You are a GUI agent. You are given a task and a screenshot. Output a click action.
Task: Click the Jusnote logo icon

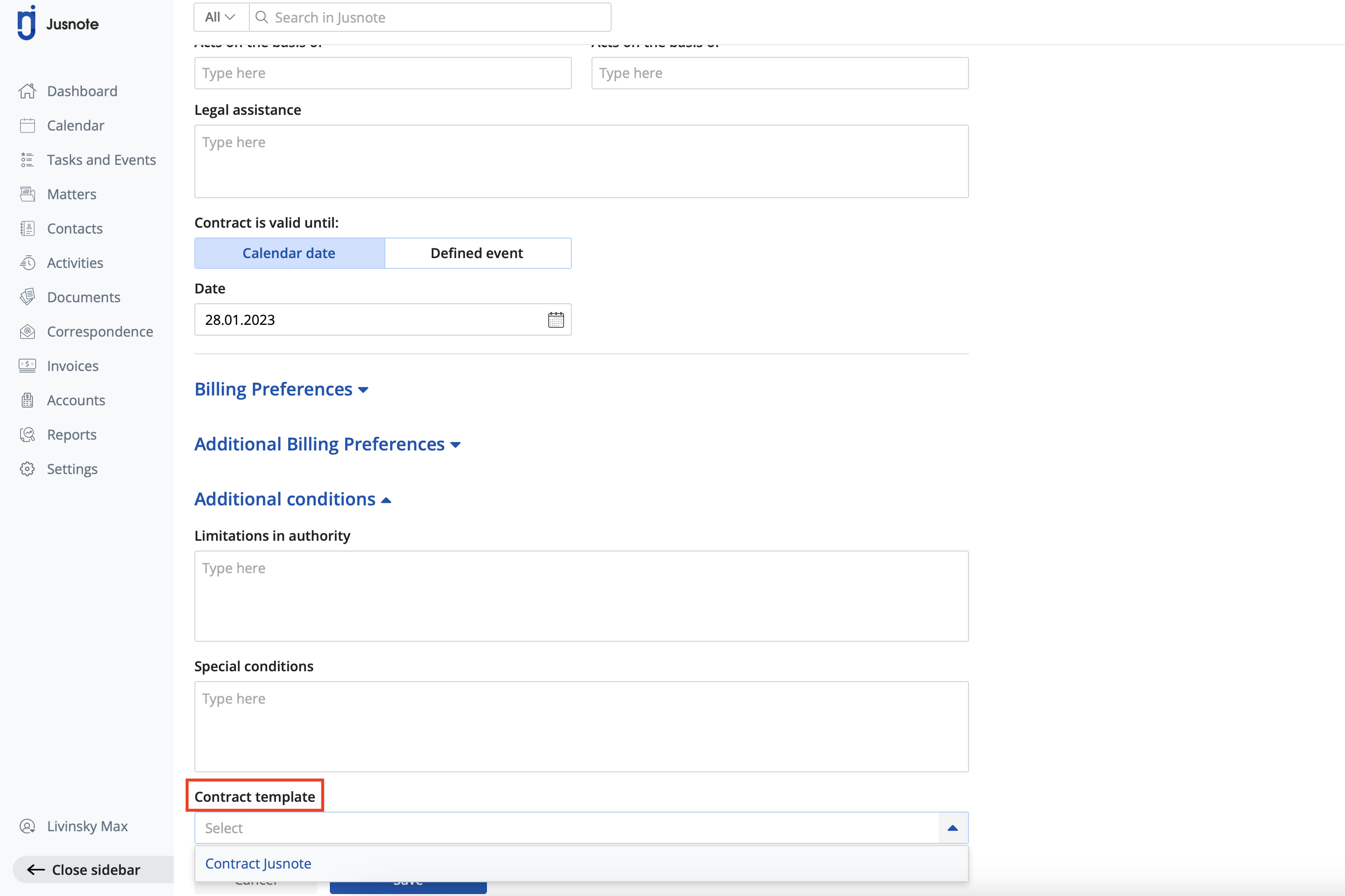pos(27,23)
